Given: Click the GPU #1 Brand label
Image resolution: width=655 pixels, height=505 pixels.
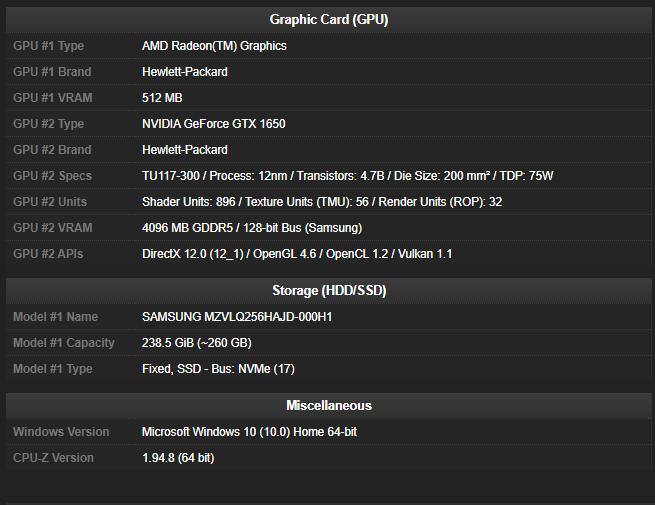Looking at the screenshot, I should (52, 72).
